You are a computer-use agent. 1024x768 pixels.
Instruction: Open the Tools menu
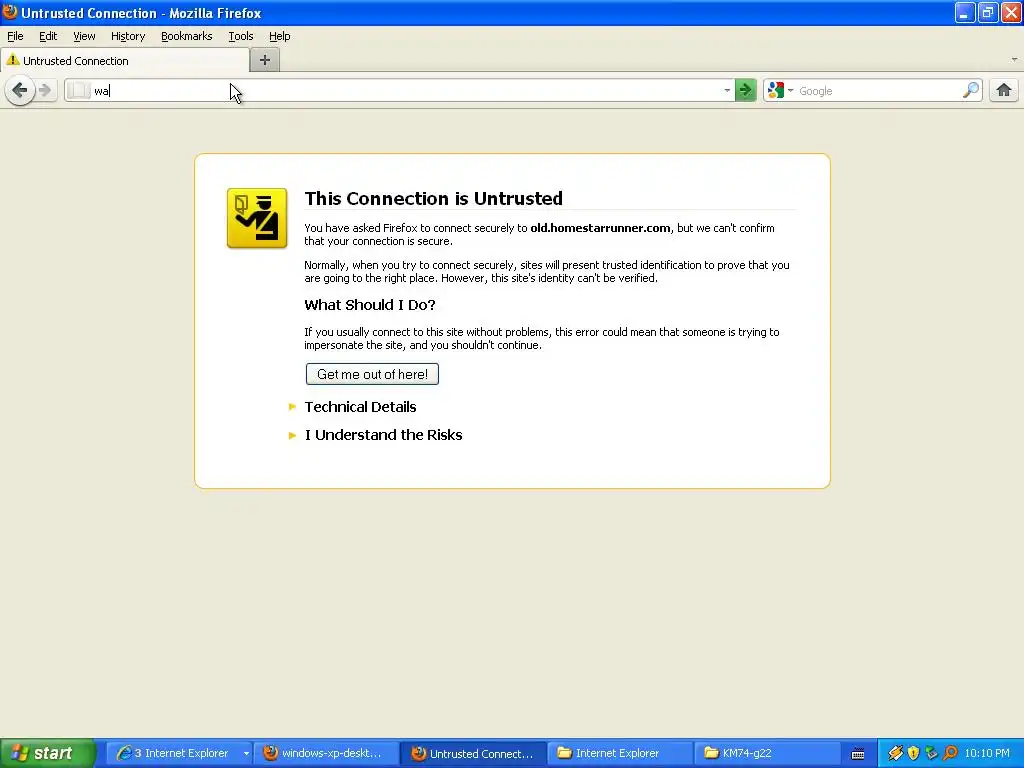tap(240, 36)
